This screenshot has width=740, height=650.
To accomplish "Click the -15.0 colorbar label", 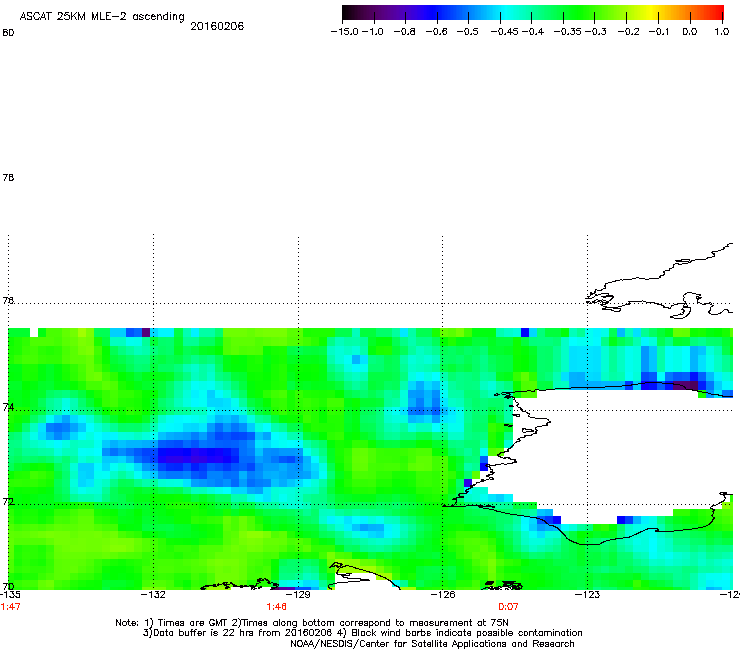I will (345, 32).
